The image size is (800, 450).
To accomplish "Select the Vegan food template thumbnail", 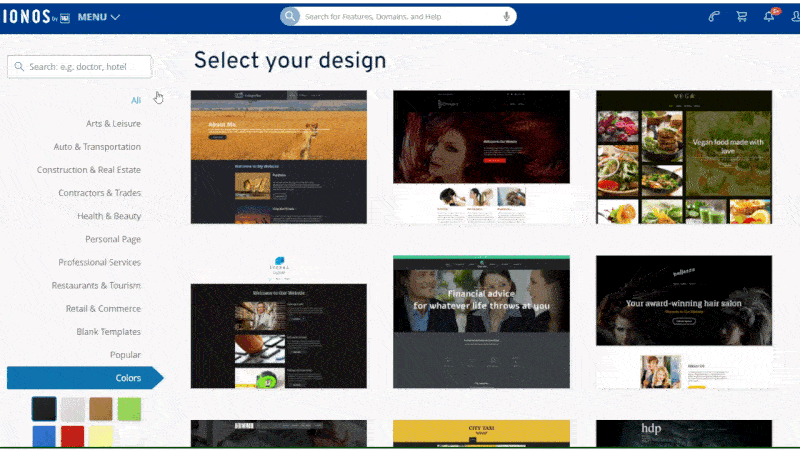I will click(684, 157).
